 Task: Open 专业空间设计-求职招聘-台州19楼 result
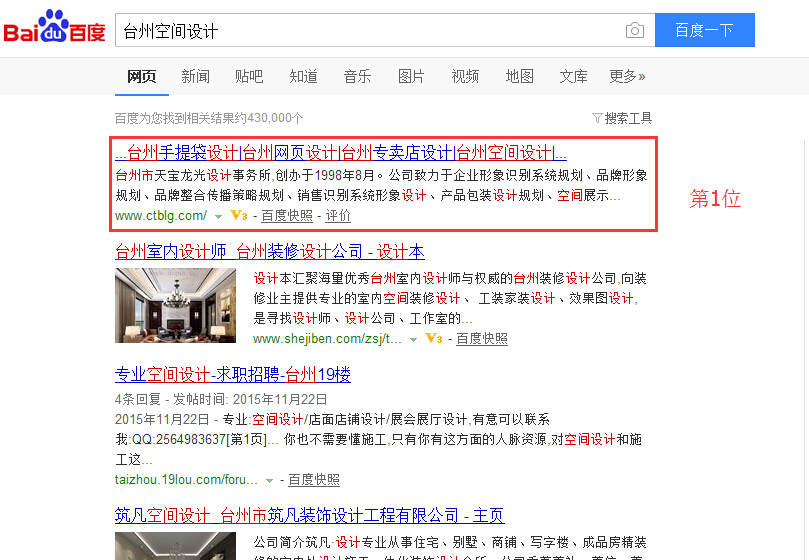coord(233,374)
